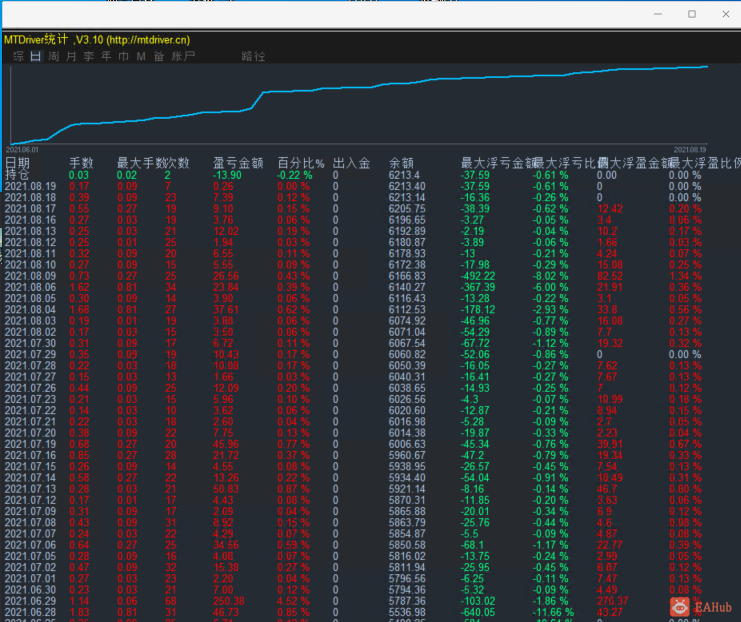This screenshot has width=741, height=622.
Task: Open the 备 notes tab
Action: click(159, 56)
